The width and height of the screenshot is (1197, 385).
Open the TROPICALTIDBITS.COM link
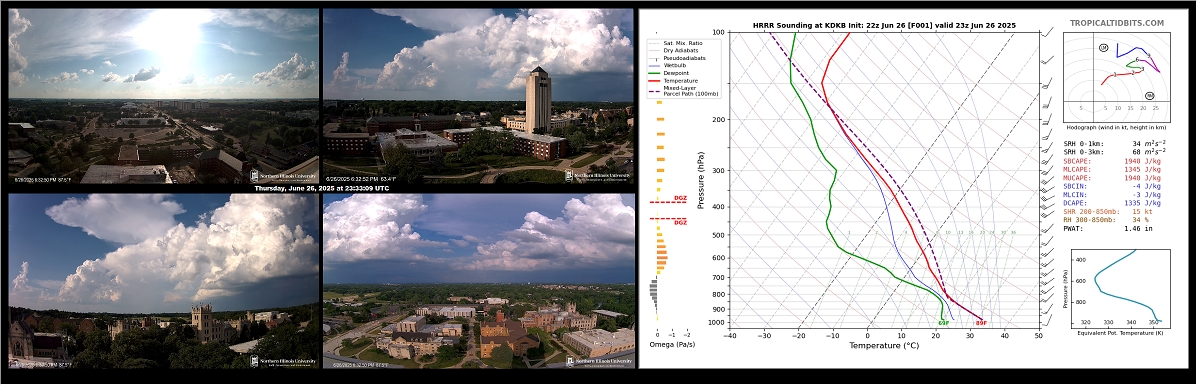(1117, 24)
